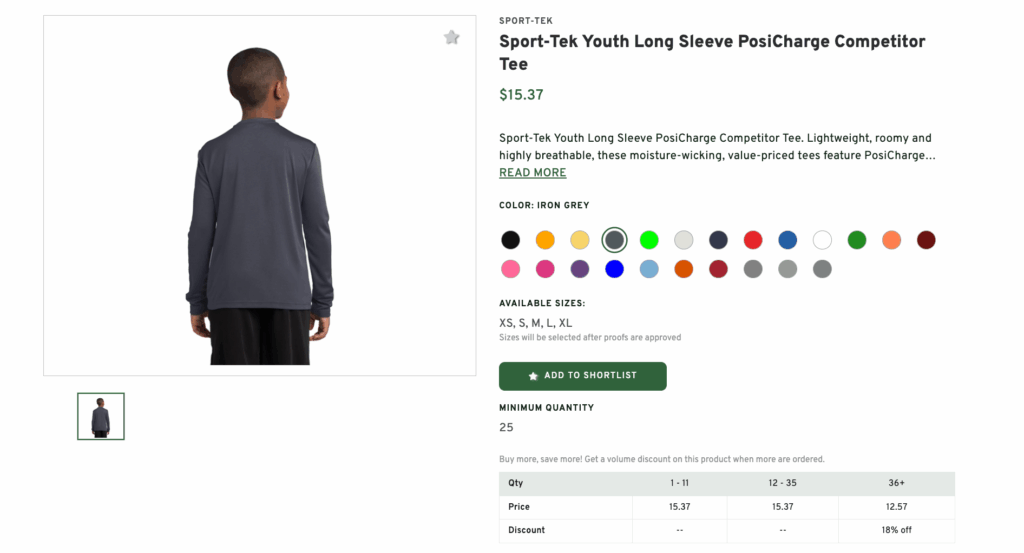Choose the coral orange color swatch
The width and height of the screenshot is (1024, 553).
(x=891, y=240)
